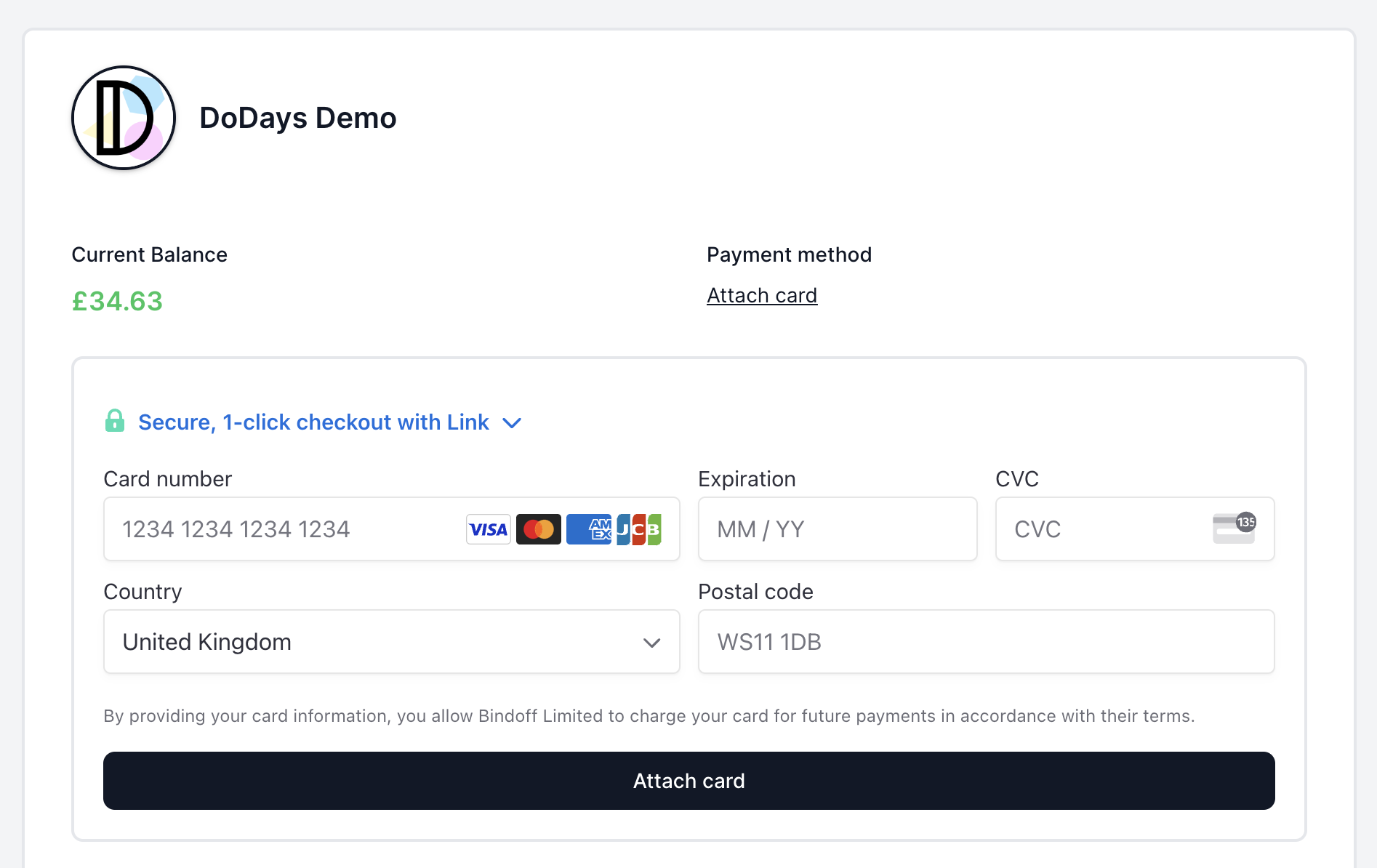This screenshot has height=868, width=1377.
Task: Click the Mastercard brand icon
Action: pos(539,529)
